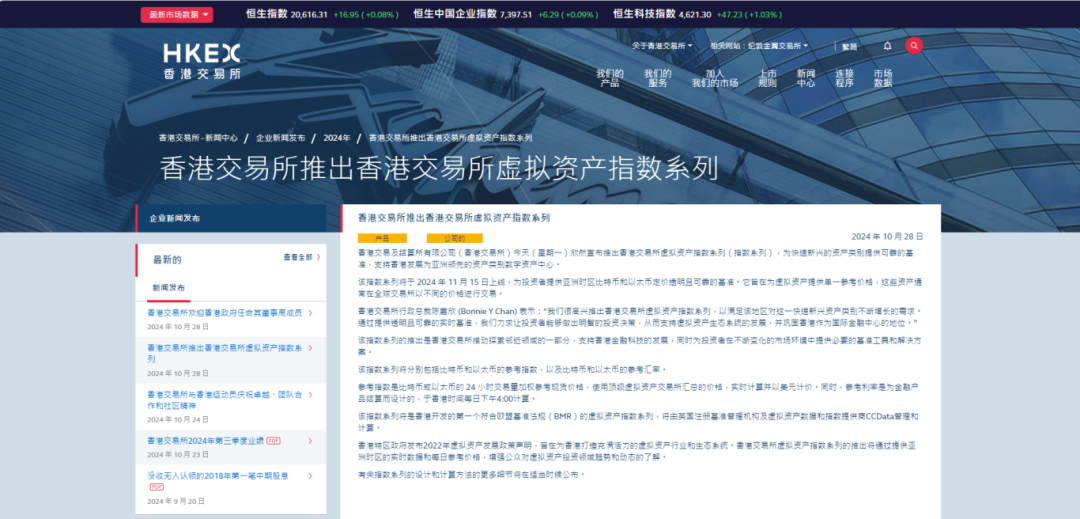
Task: Switch to the 新闻发布 tab
Action: tap(169, 288)
